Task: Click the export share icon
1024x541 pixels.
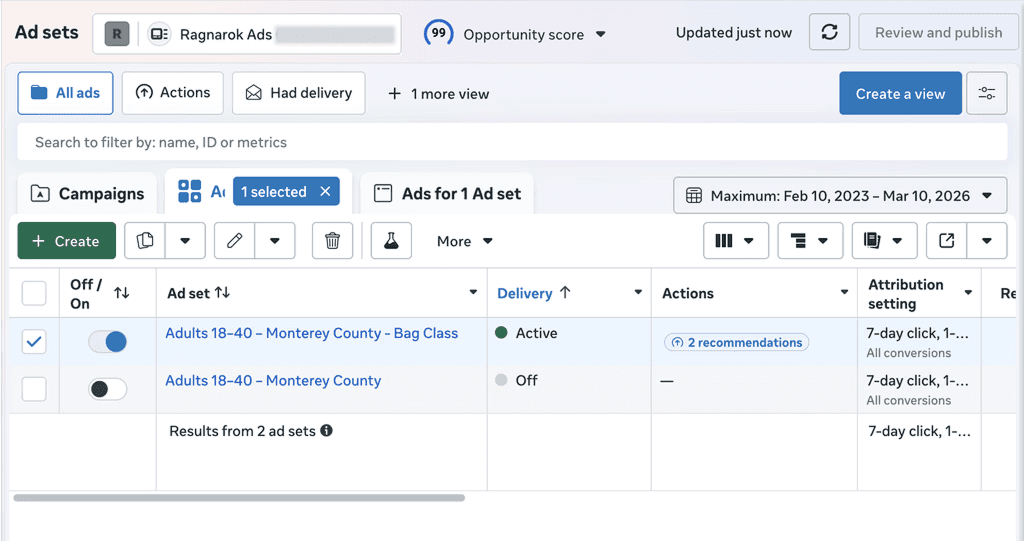Action: pyautogui.click(x=946, y=241)
